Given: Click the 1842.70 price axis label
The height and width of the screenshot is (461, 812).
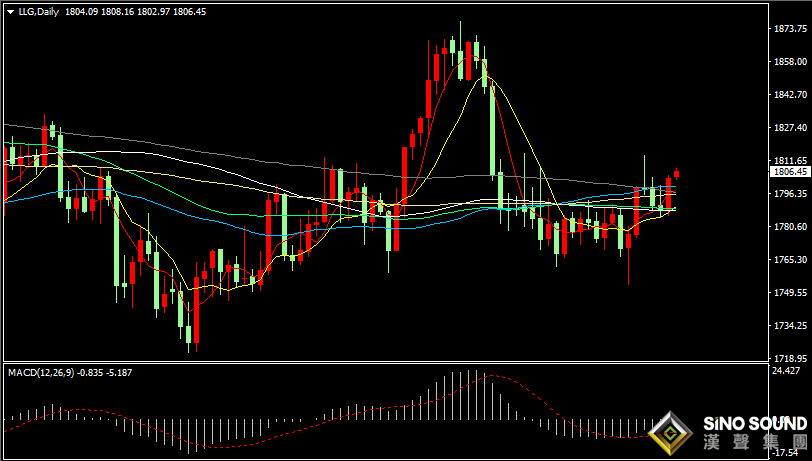Looking at the screenshot, I should pos(790,95).
